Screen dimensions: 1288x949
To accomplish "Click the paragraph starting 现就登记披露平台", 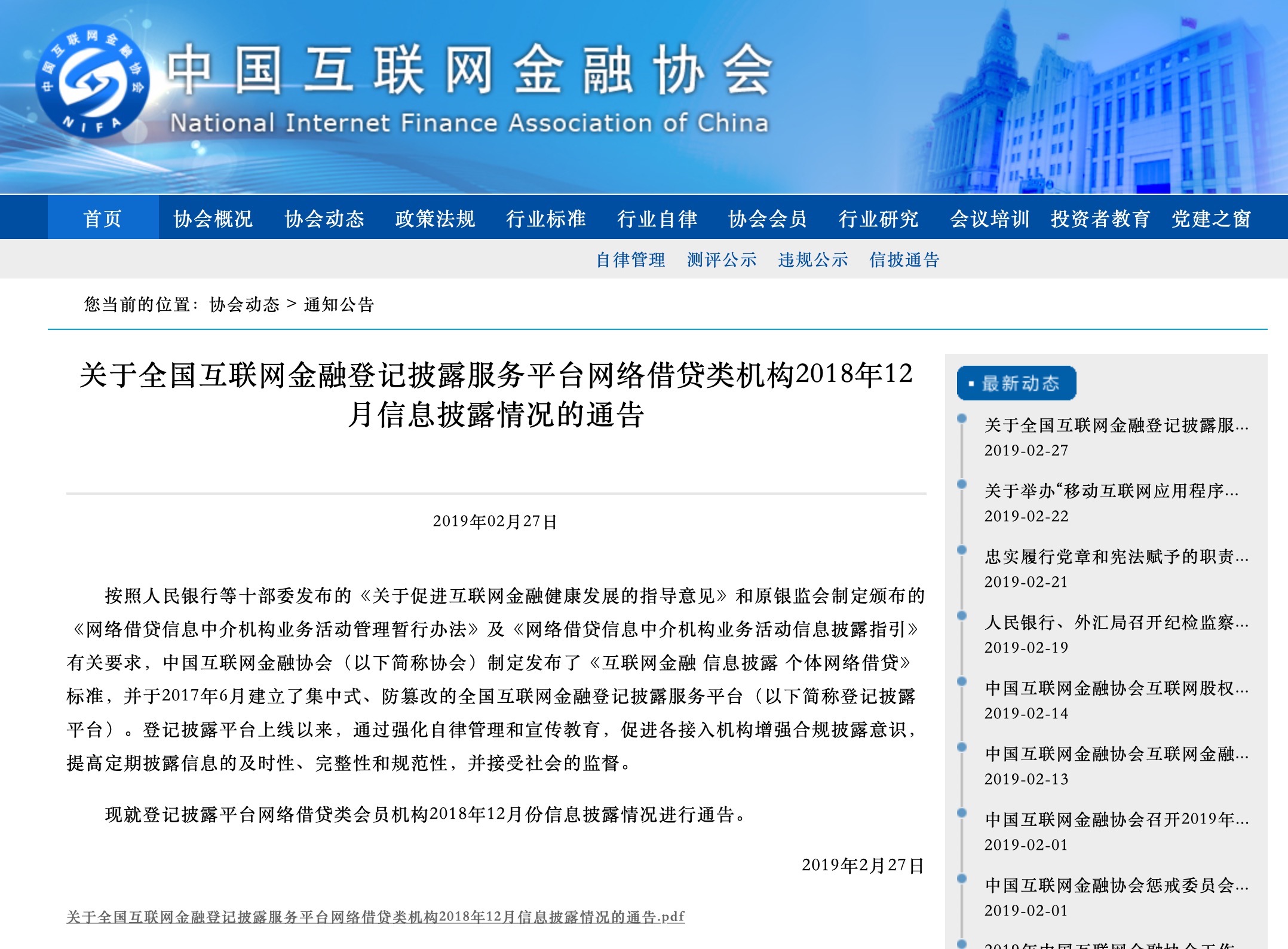I will pyautogui.click(x=426, y=815).
